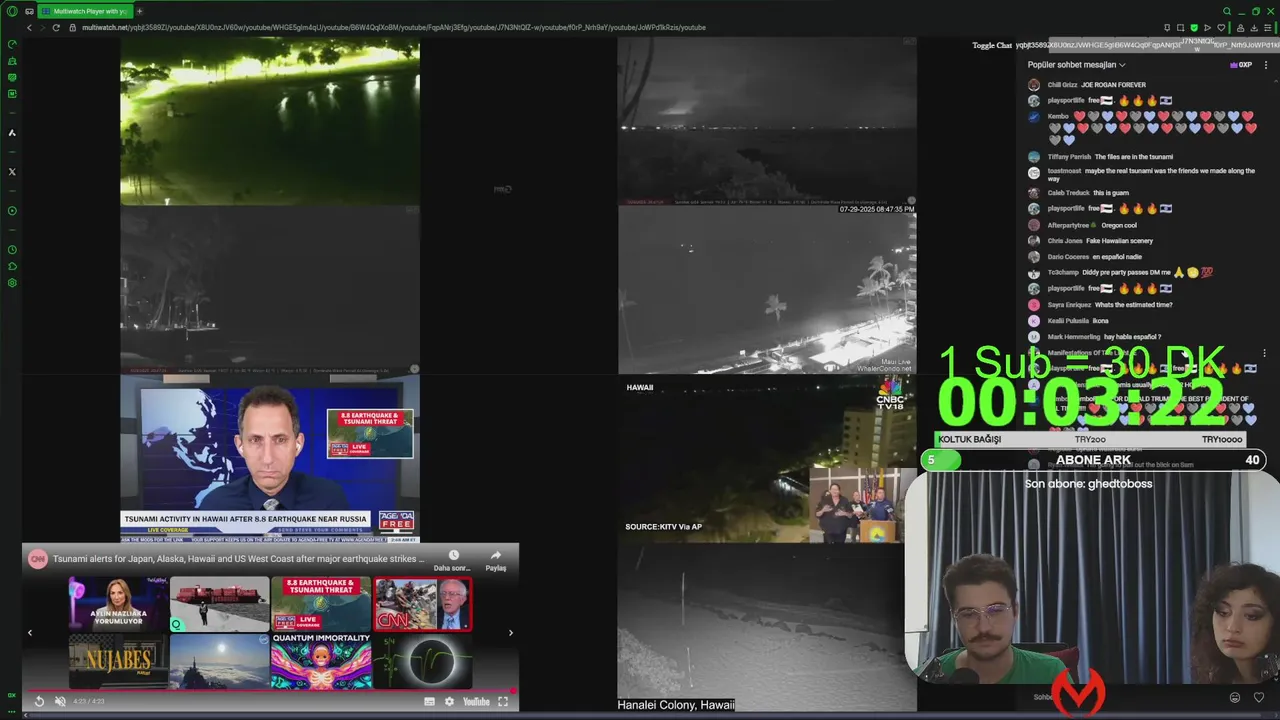Open the Extensions sidebar icon
The width and height of the screenshot is (1280, 720).
[12, 266]
